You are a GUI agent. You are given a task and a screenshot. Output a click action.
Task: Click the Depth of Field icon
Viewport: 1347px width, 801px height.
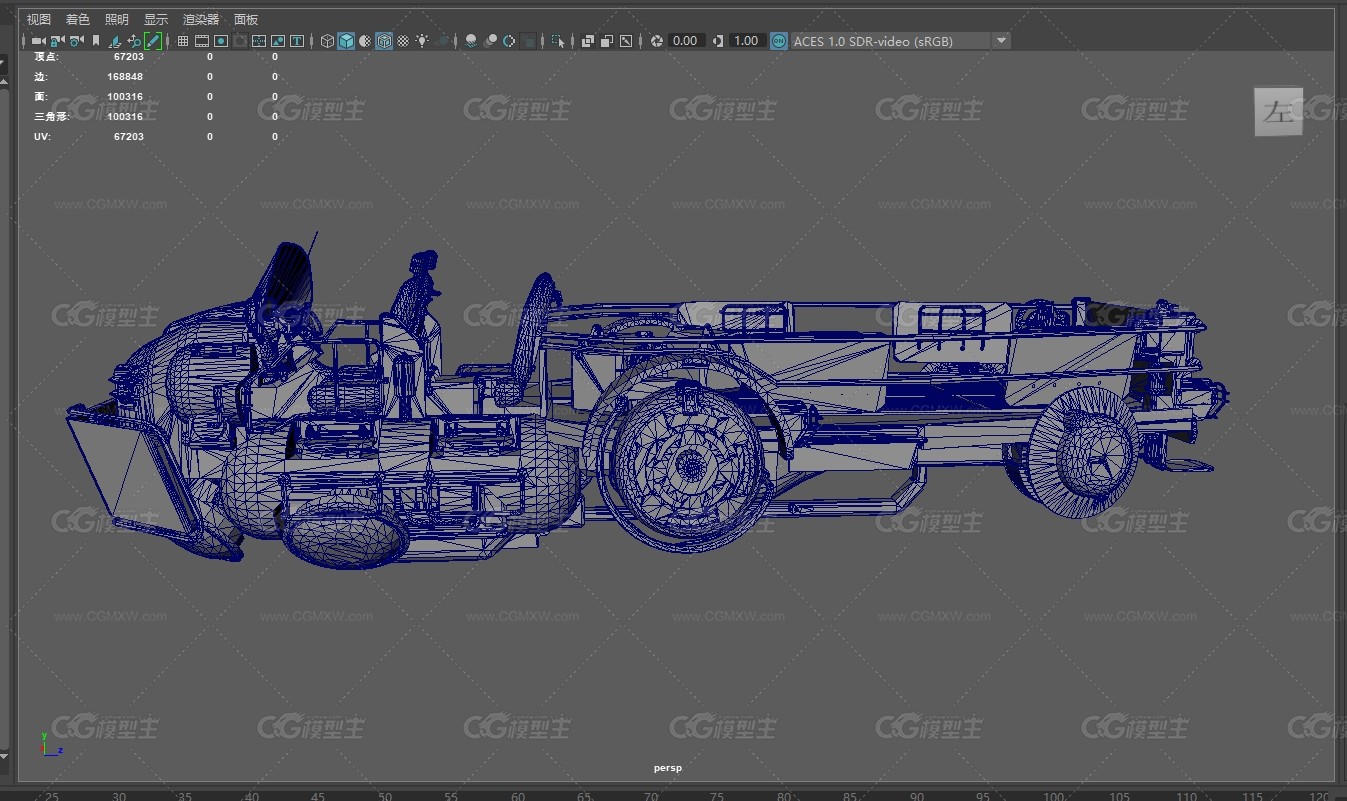(528, 41)
